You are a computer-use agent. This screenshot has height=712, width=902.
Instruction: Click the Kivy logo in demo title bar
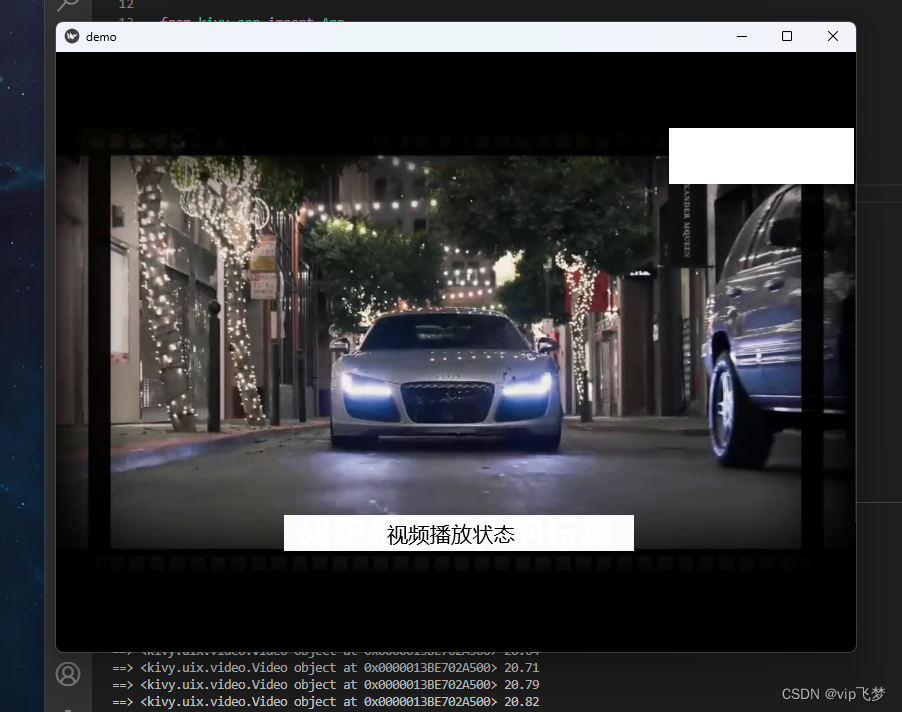[72, 36]
